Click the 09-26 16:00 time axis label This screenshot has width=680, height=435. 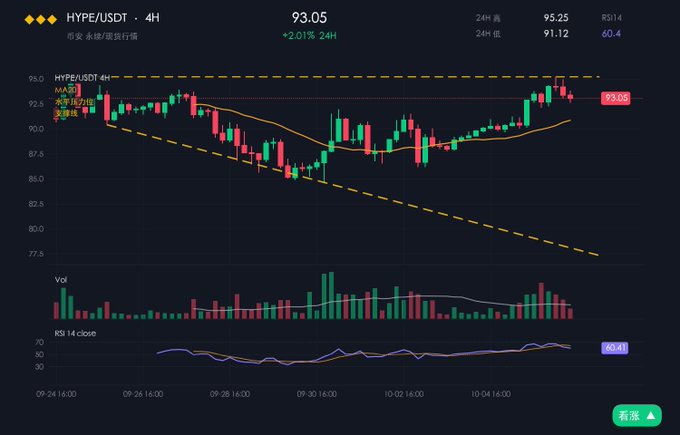coord(143,394)
